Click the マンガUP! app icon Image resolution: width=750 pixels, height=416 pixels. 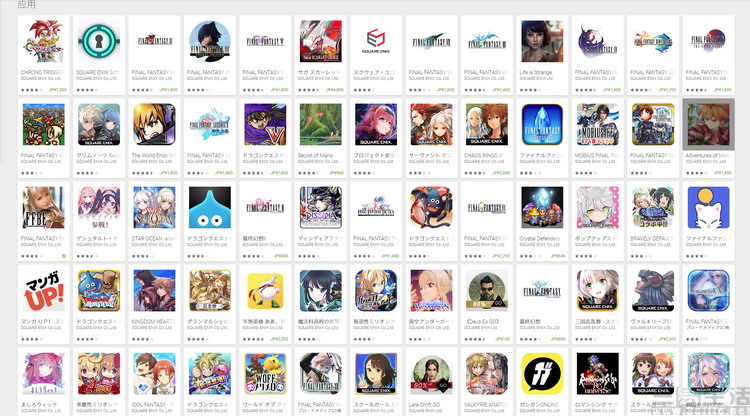pos(44,291)
